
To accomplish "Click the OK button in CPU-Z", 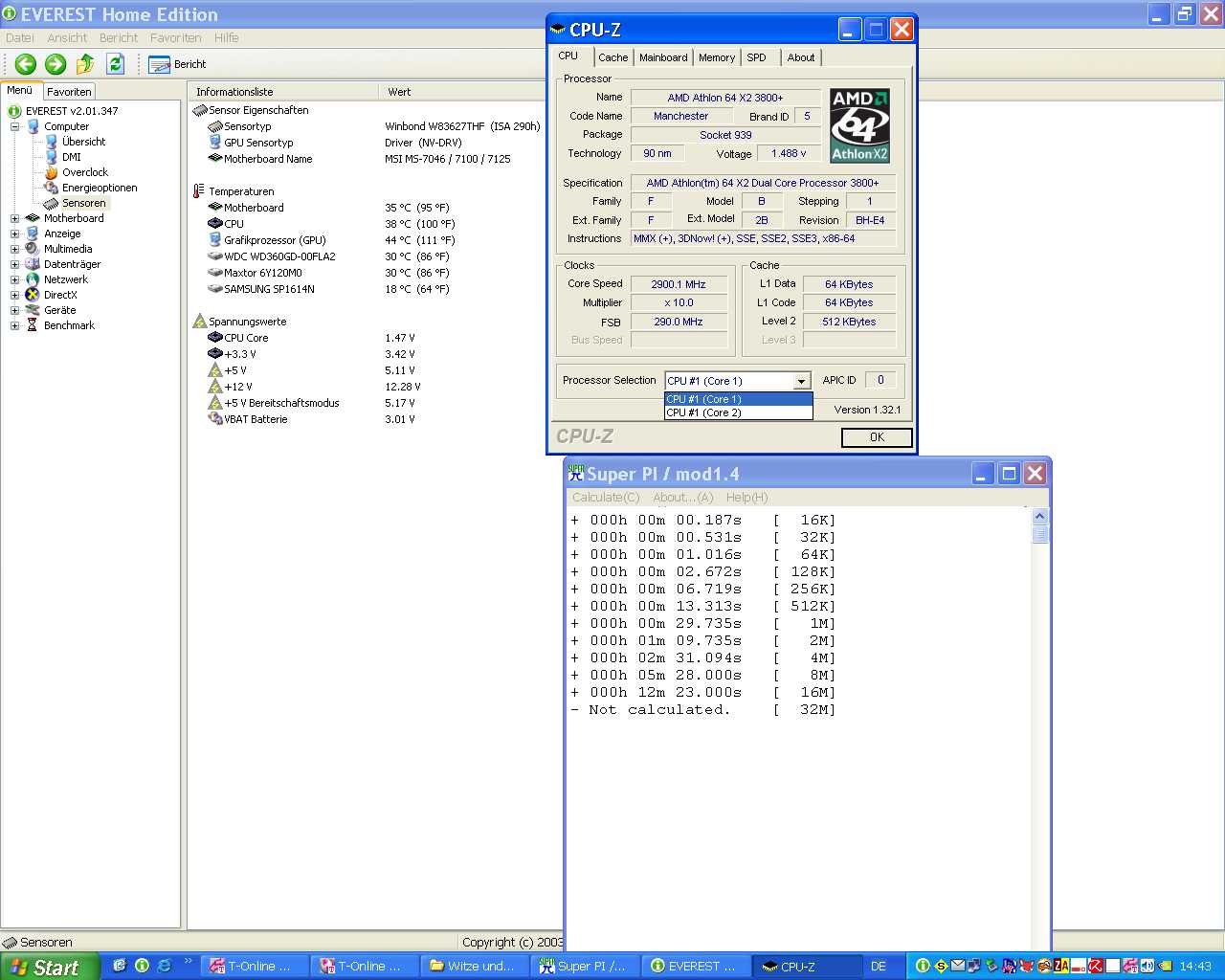I will [x=877, y=437].
